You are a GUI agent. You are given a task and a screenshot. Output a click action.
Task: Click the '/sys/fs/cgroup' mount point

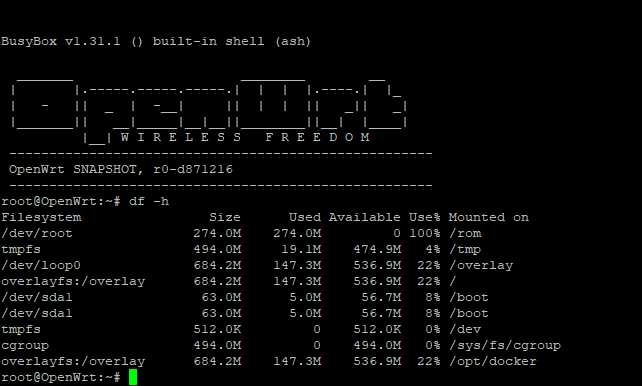505,346
